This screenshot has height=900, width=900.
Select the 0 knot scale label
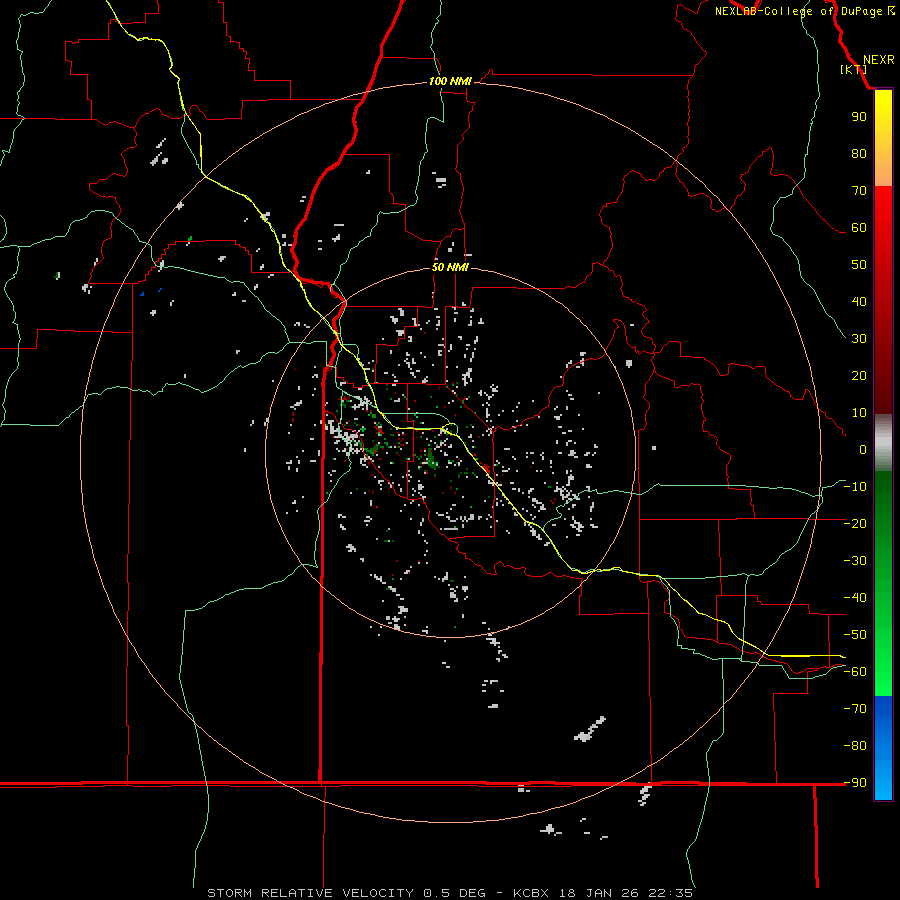863,449
